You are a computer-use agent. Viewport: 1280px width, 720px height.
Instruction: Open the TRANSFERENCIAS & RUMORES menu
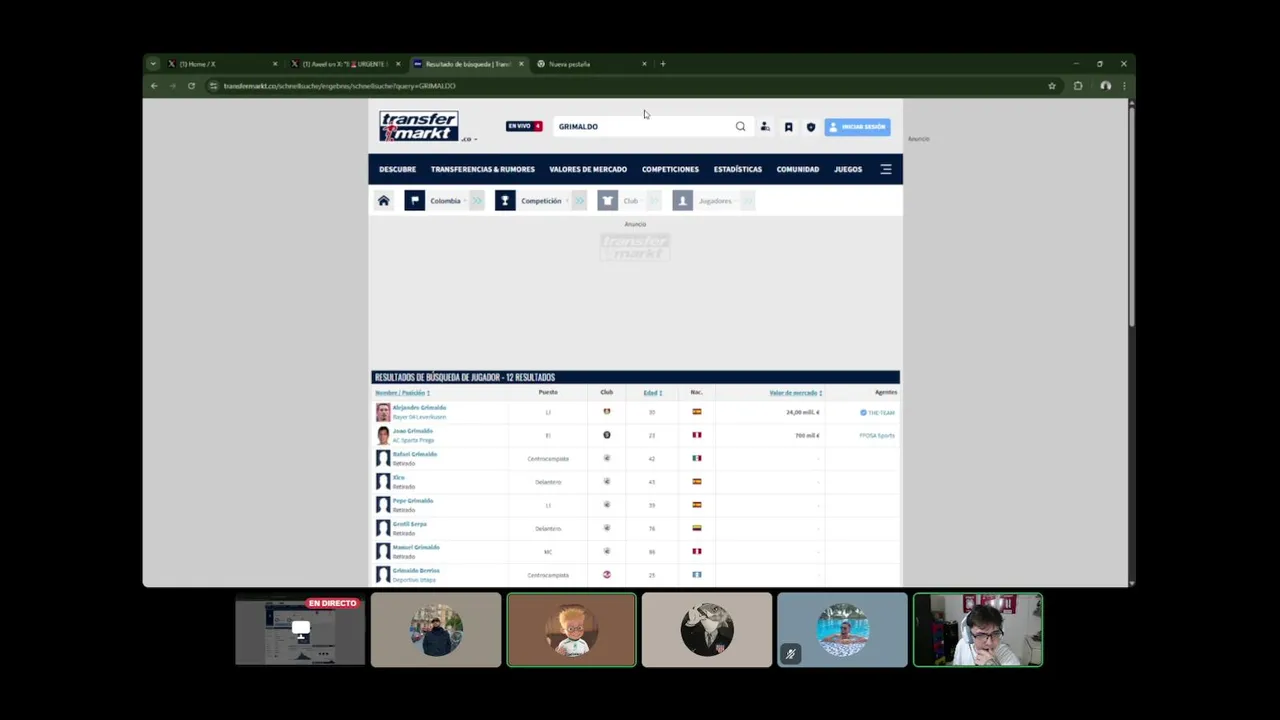tap(482, 169)
